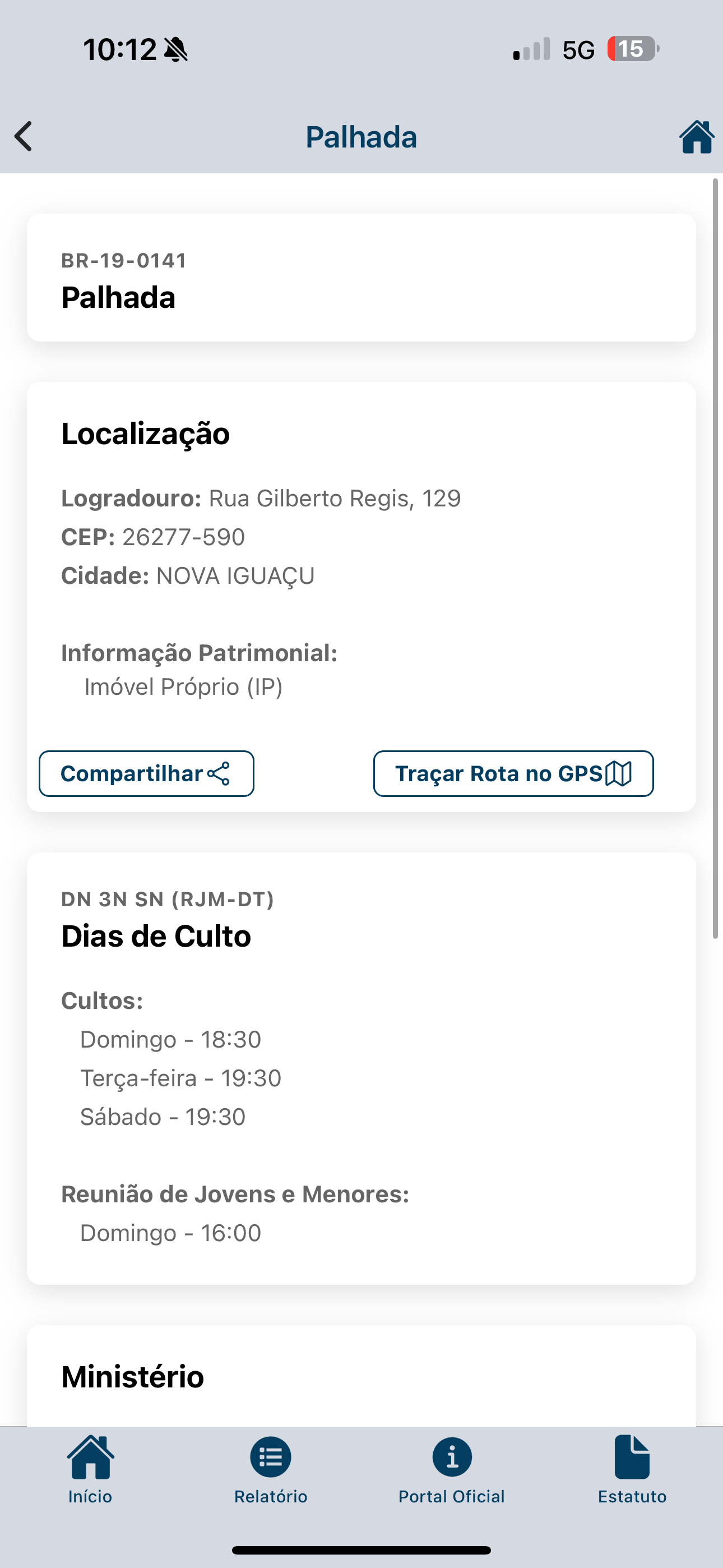This screenshot has width=723, height=1568.
Task: Tap the map icon beside GPS
Action: pyautogui.click(x=618, y=774)
